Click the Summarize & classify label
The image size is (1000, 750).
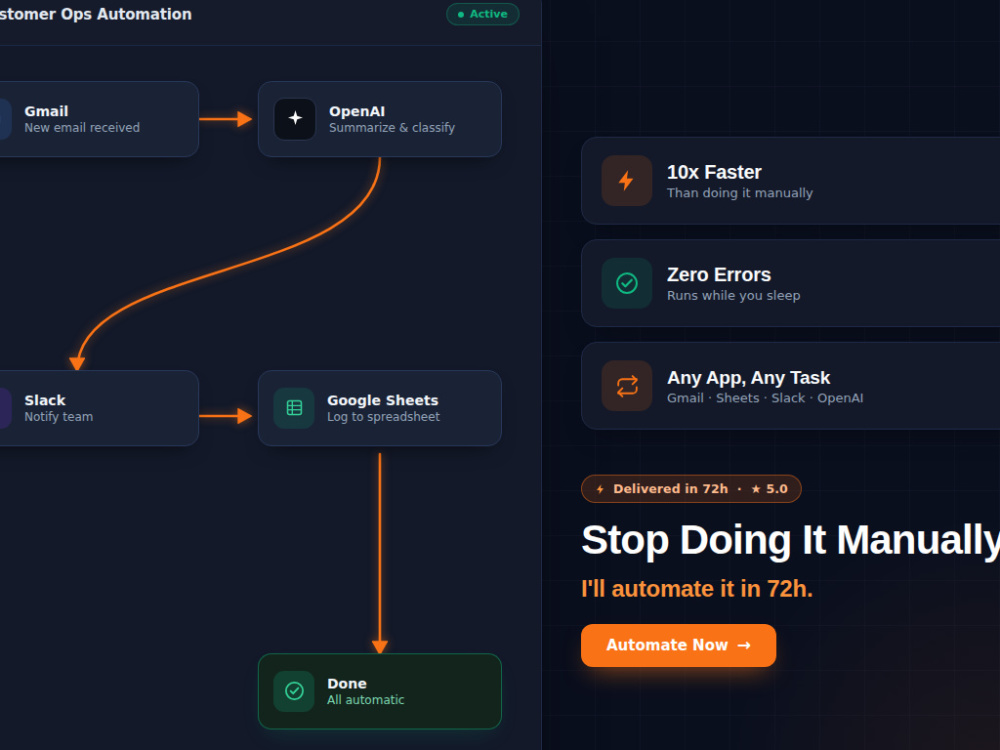[x=392, y=128]
